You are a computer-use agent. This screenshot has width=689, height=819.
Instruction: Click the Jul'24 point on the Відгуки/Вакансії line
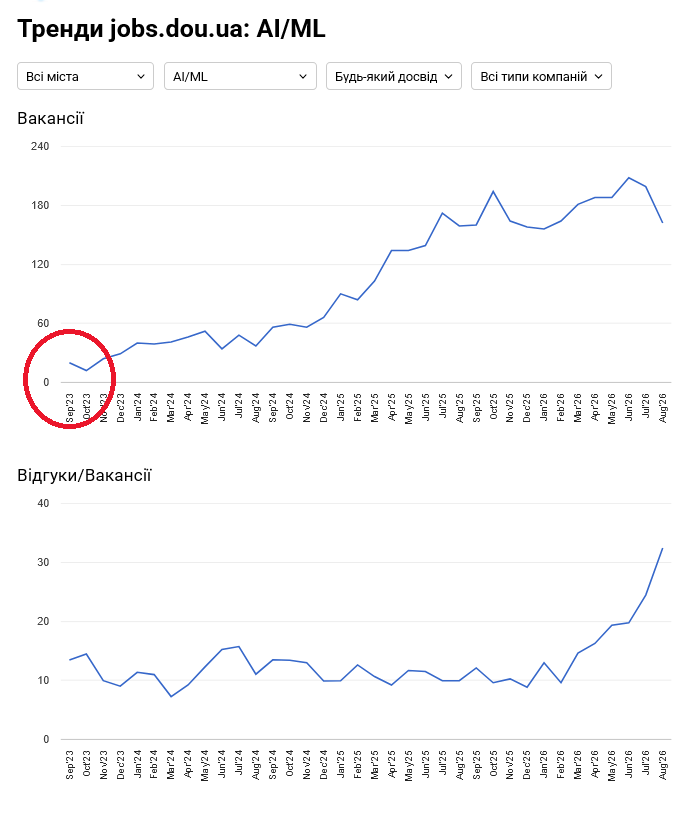pos(239,647)
